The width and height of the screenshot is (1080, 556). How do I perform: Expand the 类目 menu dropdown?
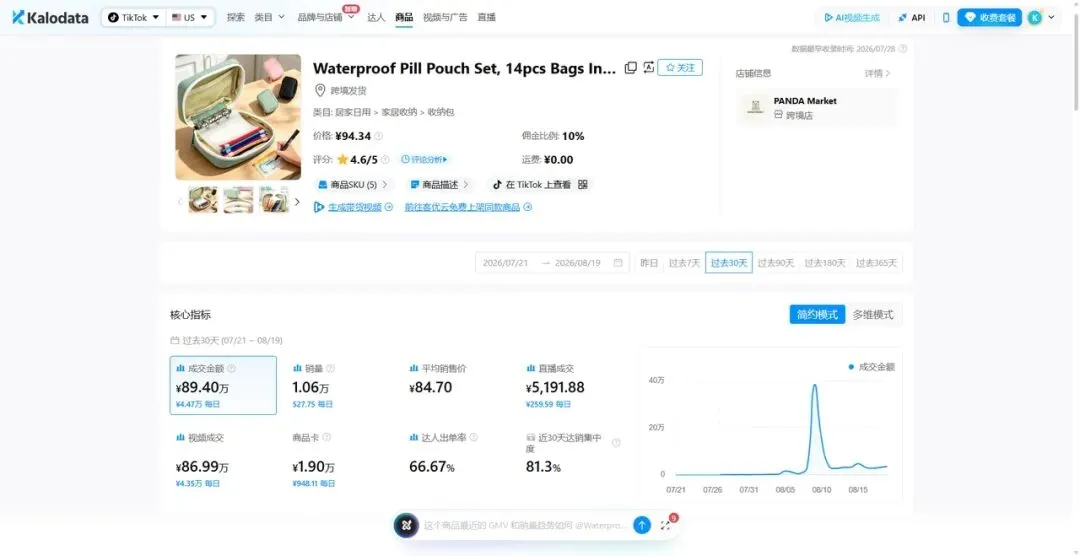(269, 18)
